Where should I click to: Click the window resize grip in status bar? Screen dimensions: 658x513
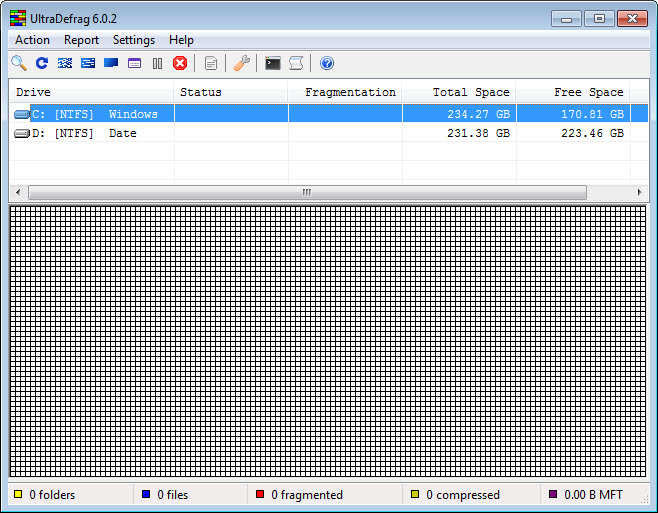[x=645, y=499]
